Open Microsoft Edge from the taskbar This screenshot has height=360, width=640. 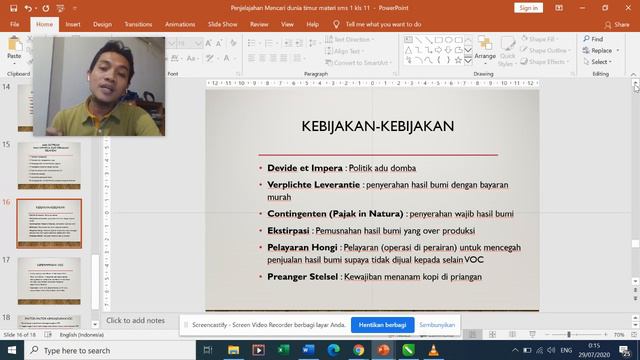click(333, 350)
